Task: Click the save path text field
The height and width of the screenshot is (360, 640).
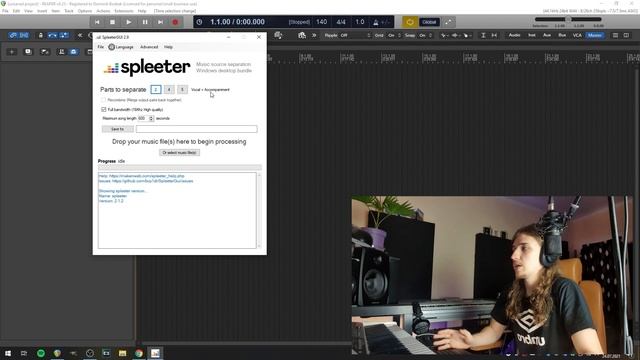Action: 196,129
